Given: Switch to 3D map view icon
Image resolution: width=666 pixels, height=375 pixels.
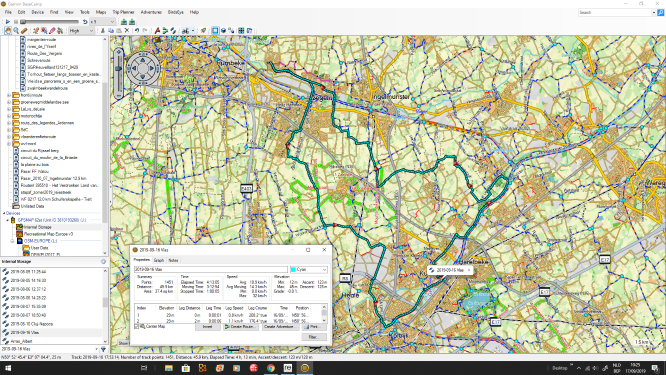Looking at the screenshot, I should [223, 31].
